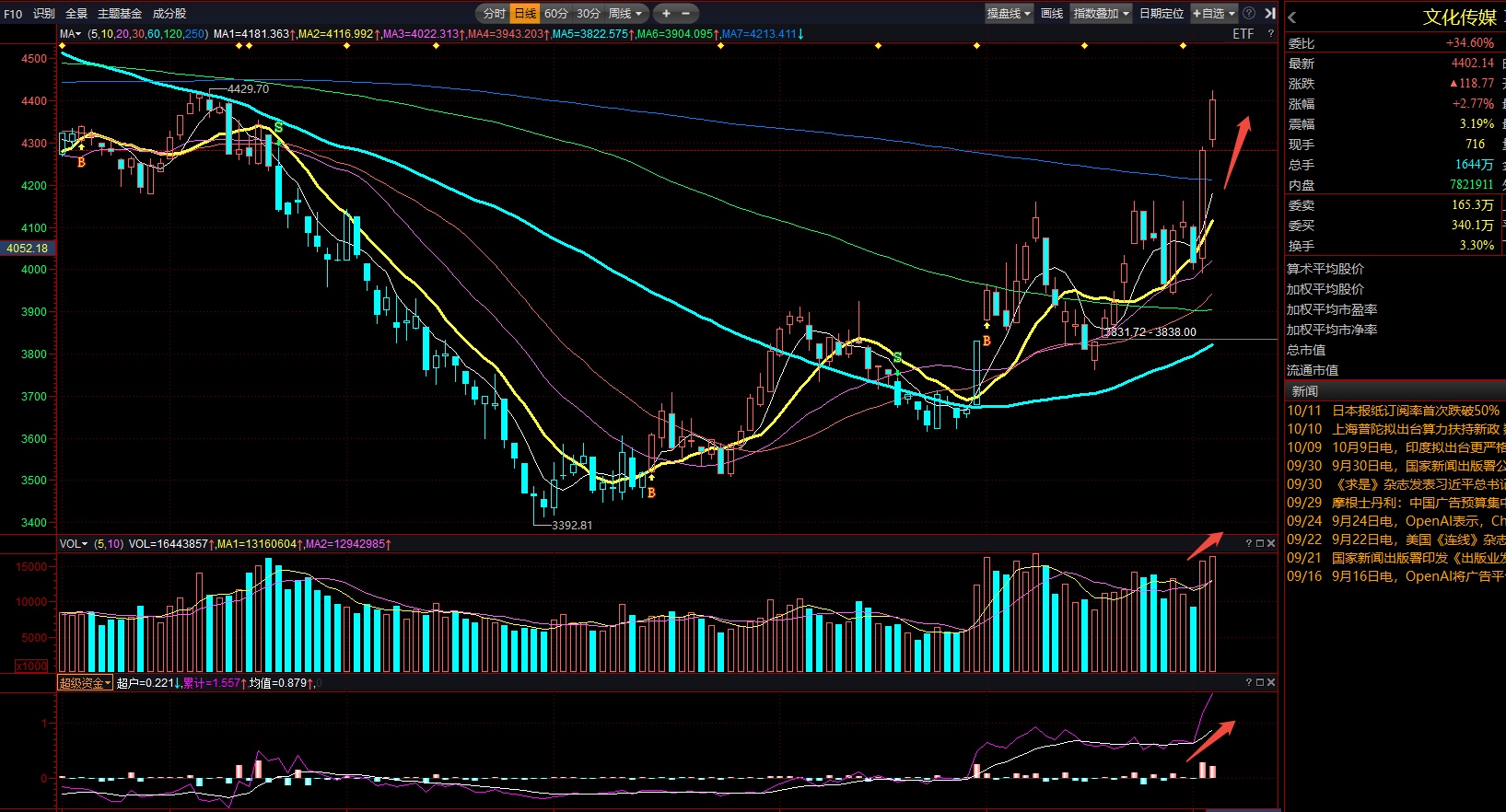Open the 超级资金 indicator selector
The image size is (1506, 812).
86,683
